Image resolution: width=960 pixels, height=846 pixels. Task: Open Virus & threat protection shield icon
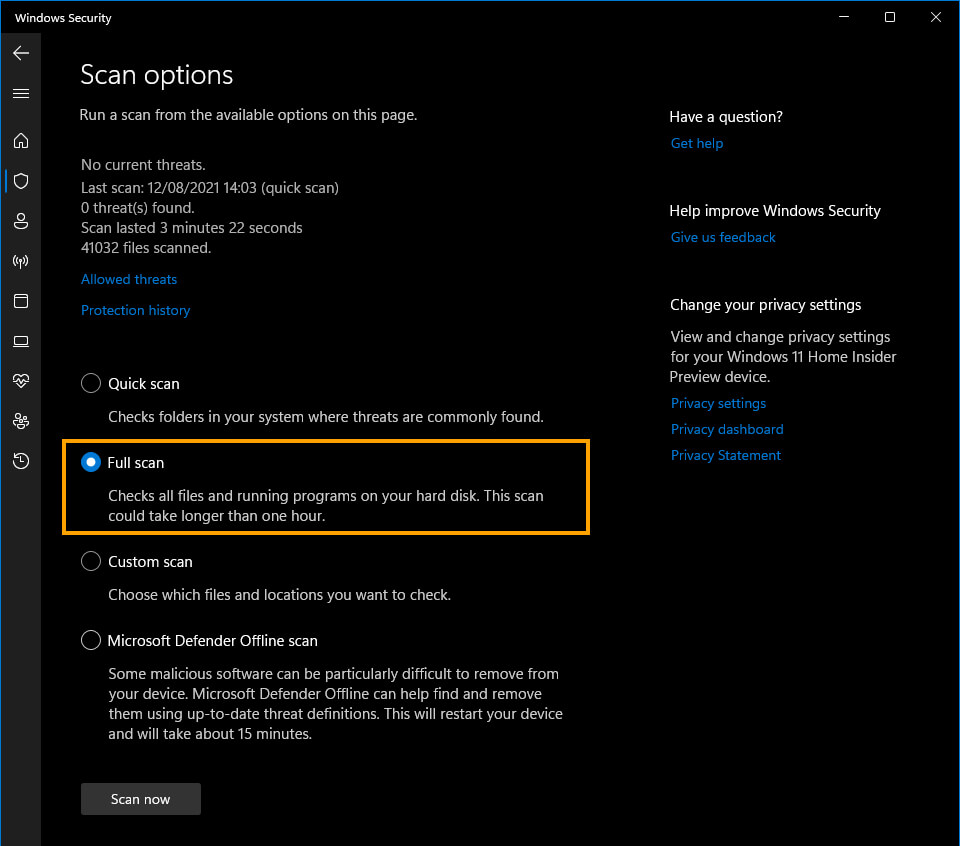coord(21,181)
